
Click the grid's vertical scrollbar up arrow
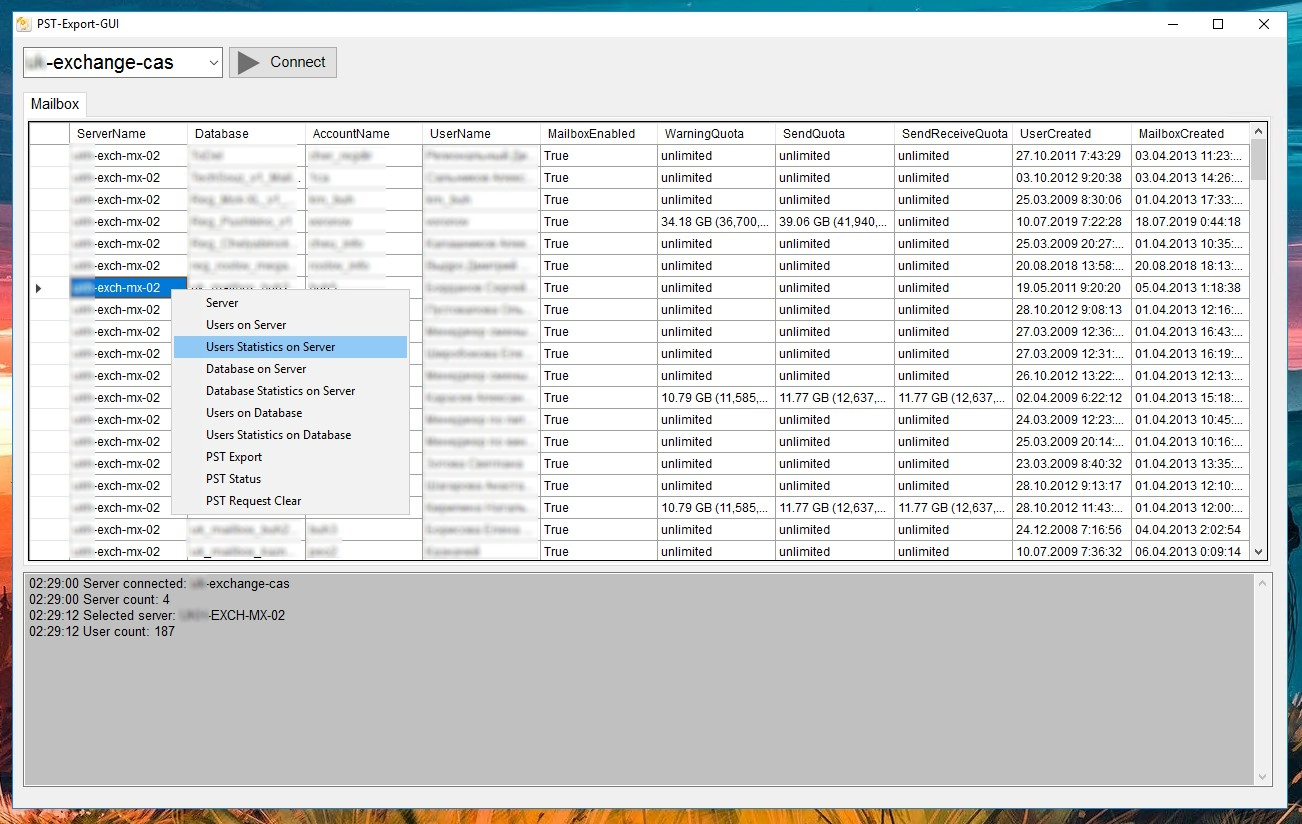(x=1259, y=131)
